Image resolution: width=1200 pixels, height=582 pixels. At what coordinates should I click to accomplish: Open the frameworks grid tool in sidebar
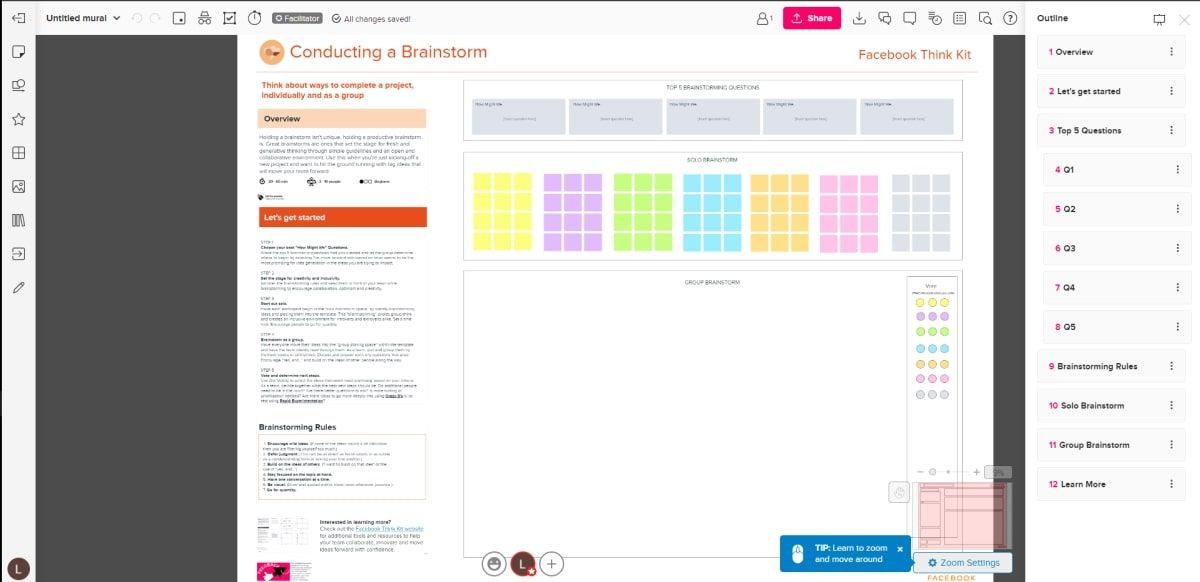coord(18,153)
